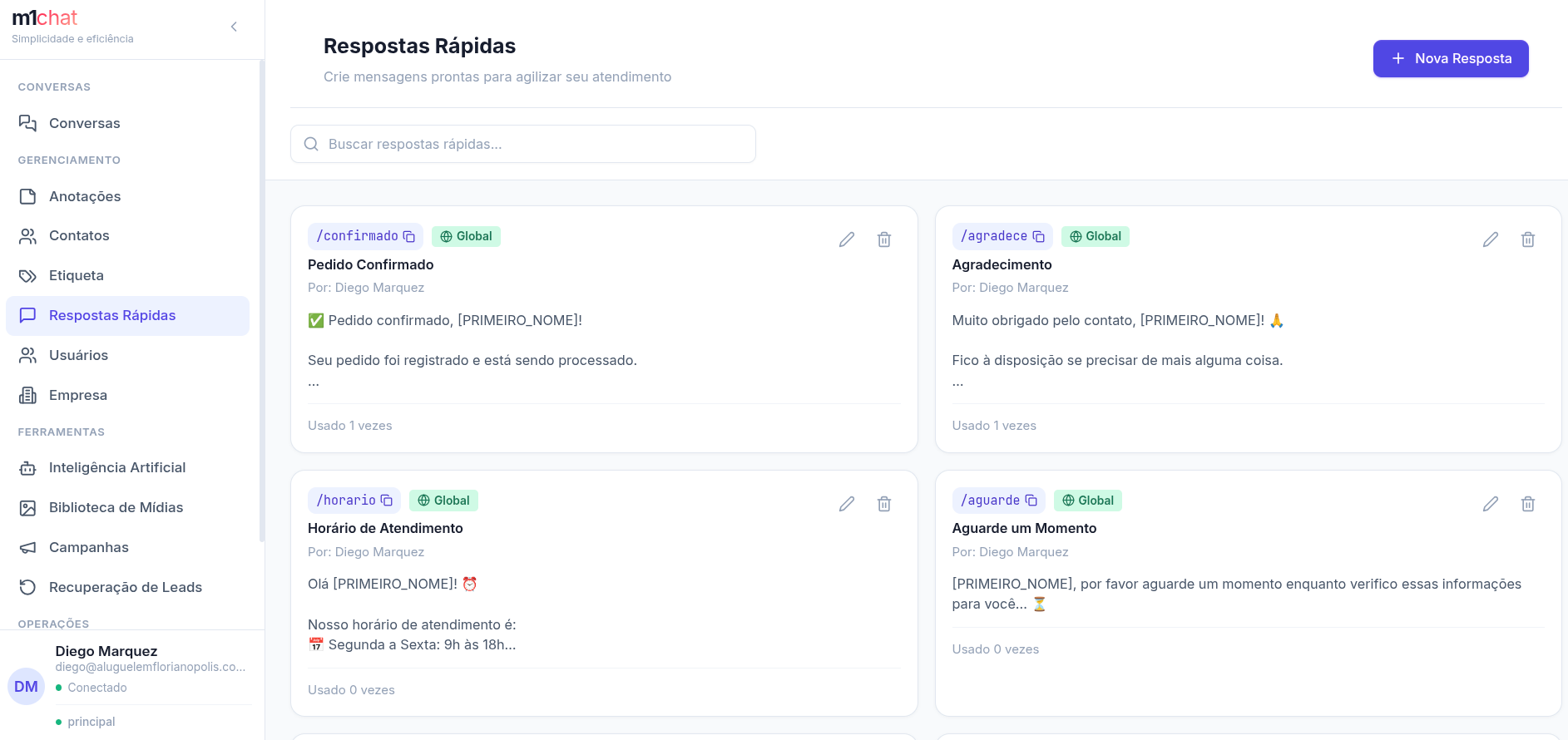
Task: Click the Etiqueta tag icon
Action: coord(27,276)
